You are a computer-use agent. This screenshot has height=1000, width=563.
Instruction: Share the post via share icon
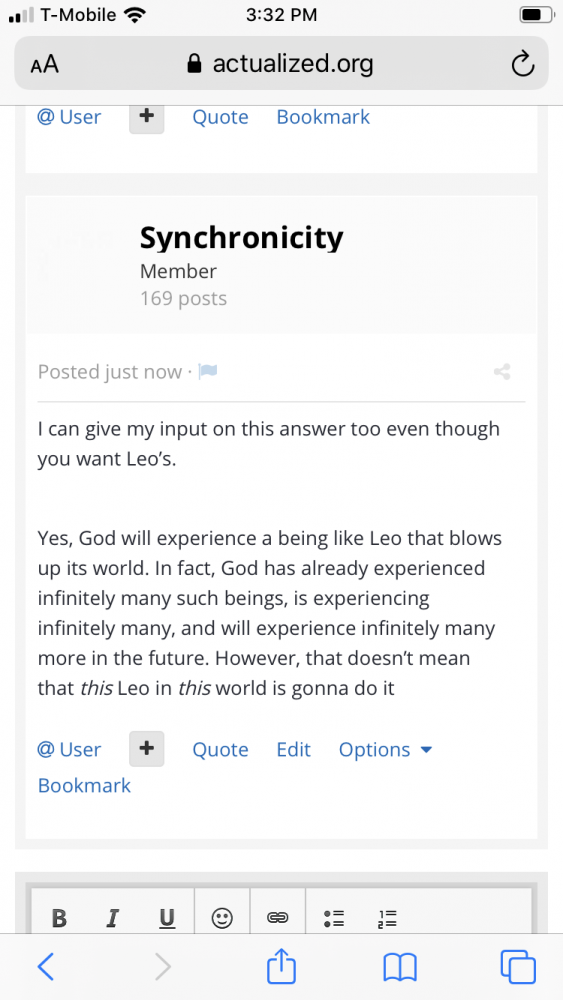[x=502, y=372]
